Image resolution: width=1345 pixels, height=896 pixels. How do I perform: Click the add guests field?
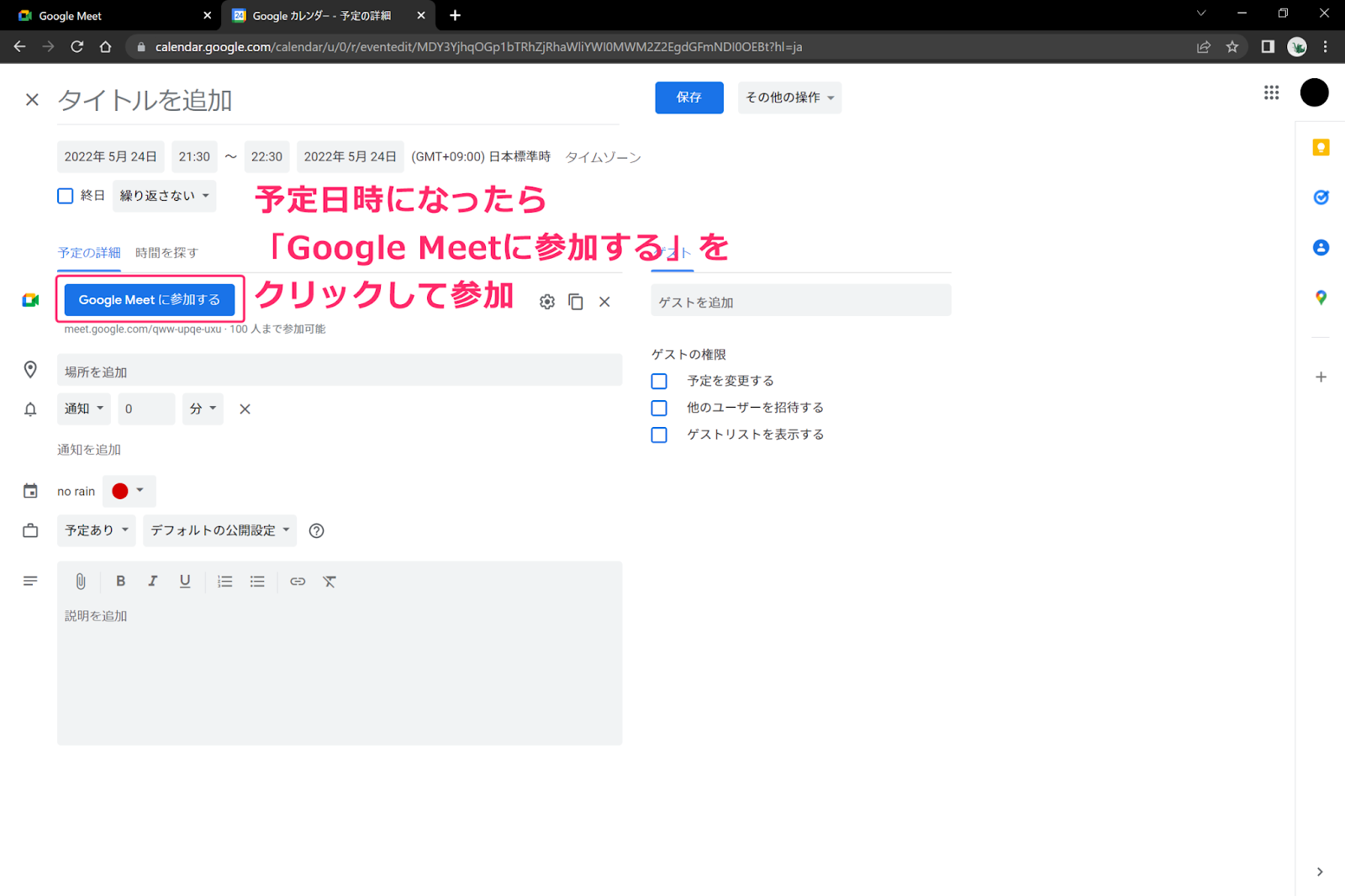coord(801,301)
